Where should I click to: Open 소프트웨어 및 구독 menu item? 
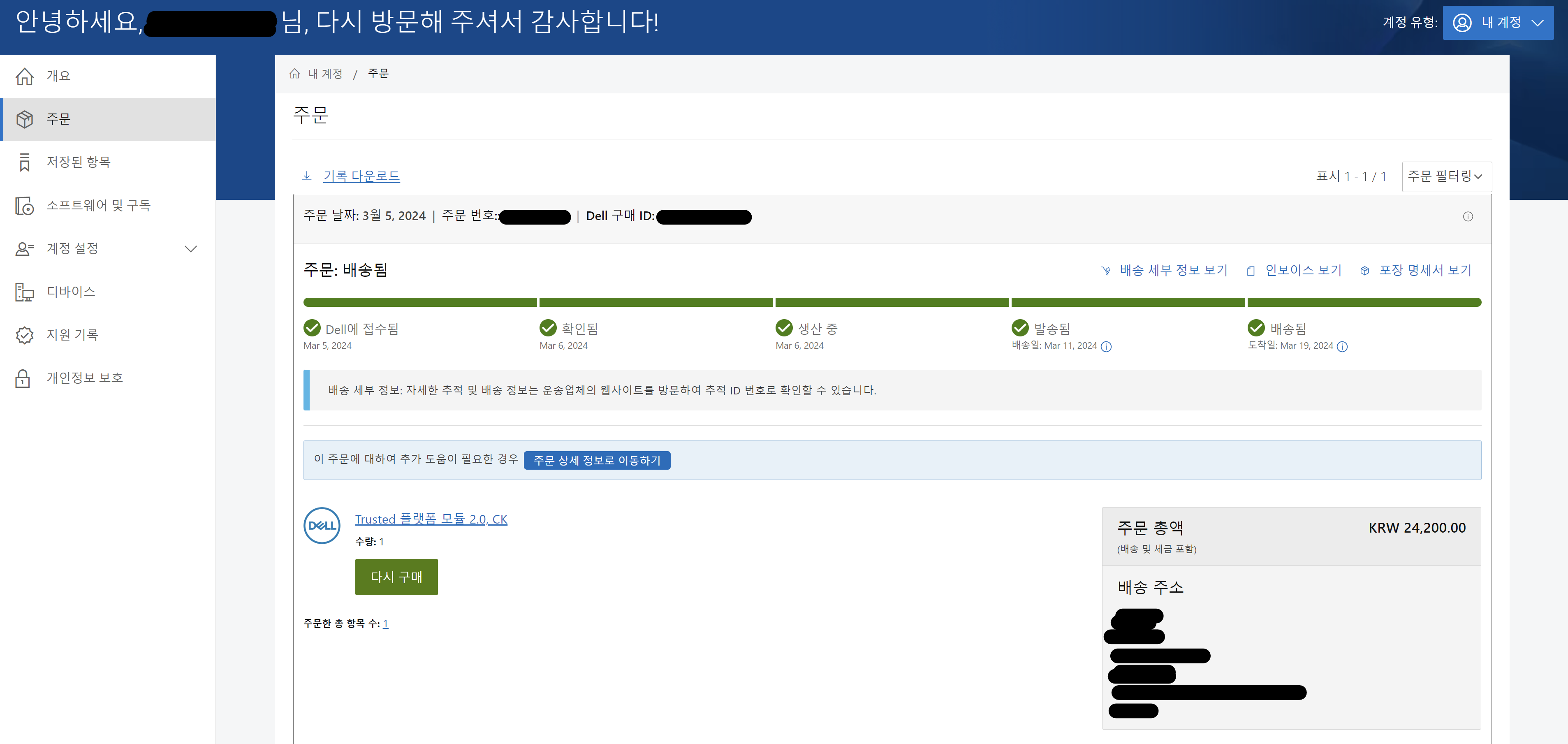108,206
